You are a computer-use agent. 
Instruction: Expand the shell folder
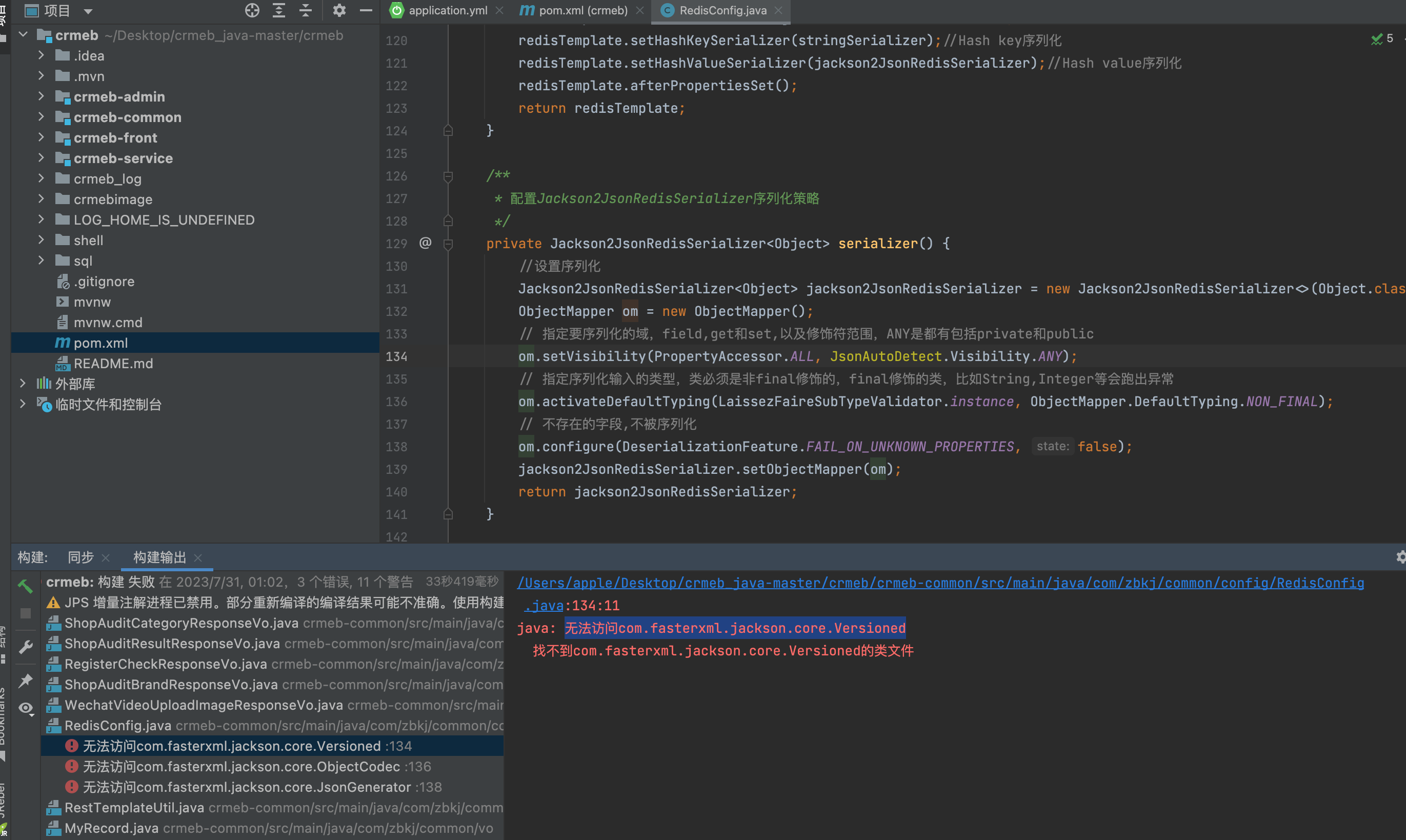point(42,239)
